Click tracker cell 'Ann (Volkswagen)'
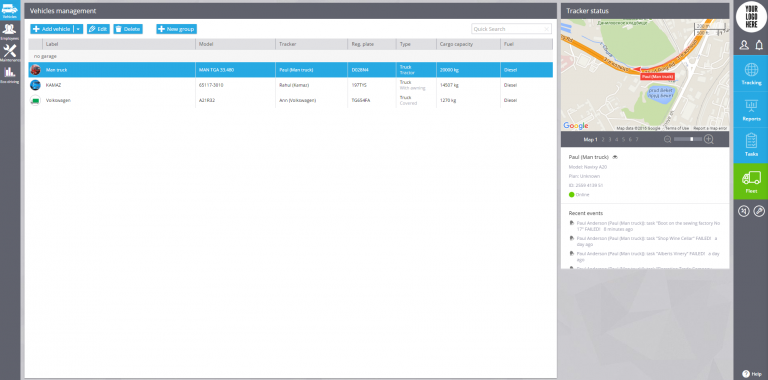Screen dimensions: 768x380 tap(297, 100)
